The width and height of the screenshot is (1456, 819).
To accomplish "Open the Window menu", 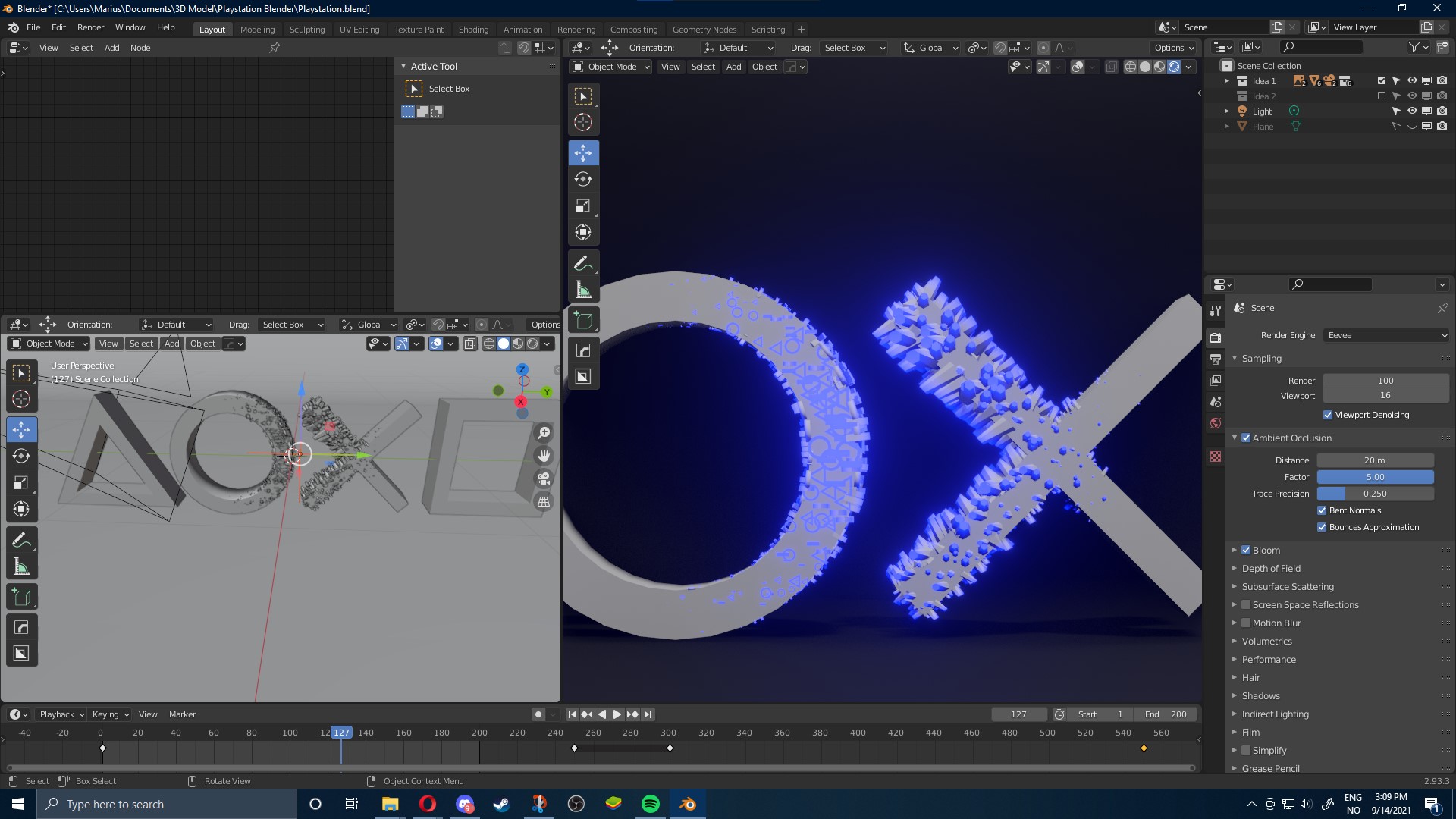I will pos(130,27).
